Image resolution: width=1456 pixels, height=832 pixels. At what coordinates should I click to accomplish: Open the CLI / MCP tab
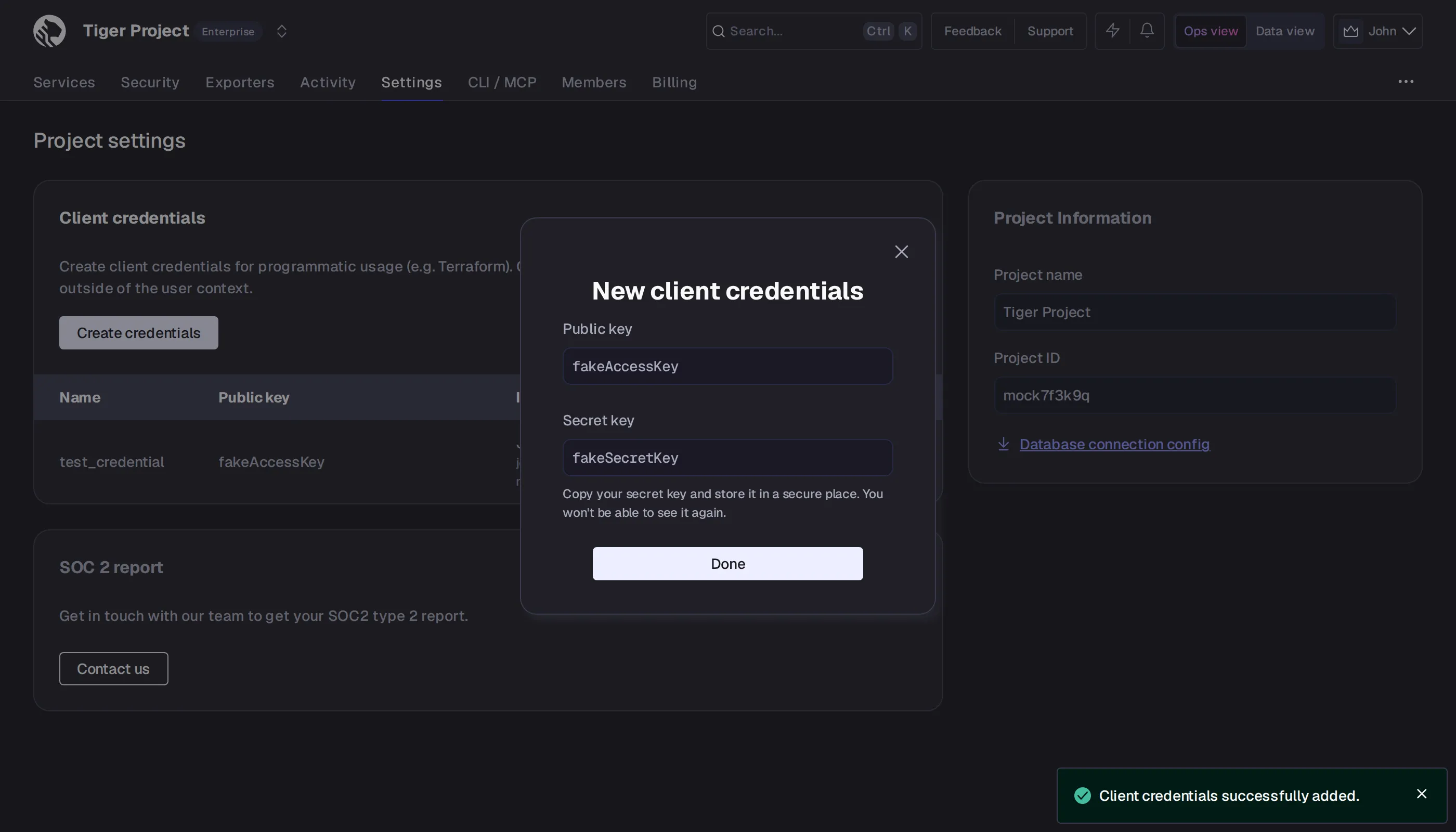502,82
